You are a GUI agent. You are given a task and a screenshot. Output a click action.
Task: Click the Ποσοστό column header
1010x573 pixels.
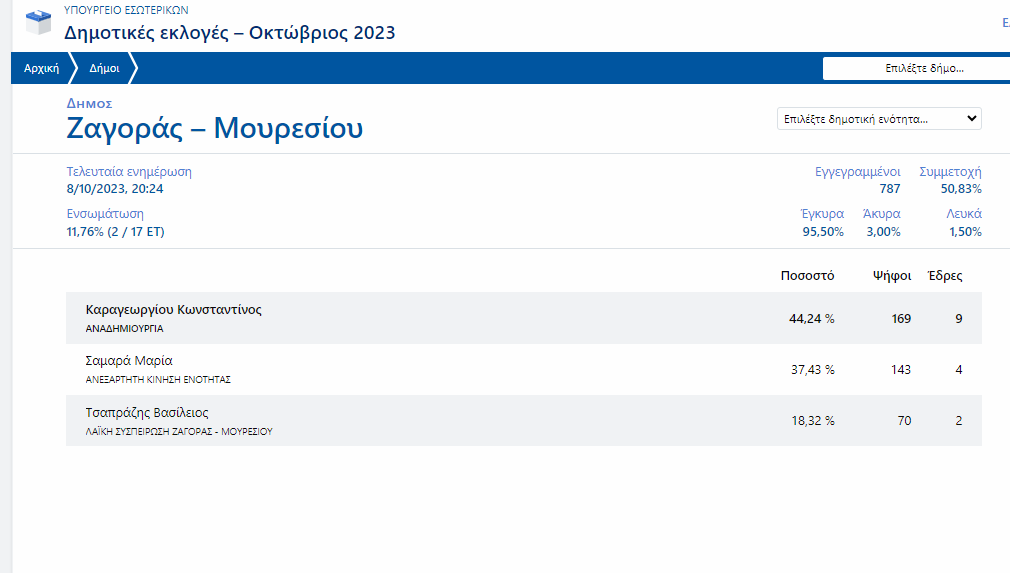(807, 276)
